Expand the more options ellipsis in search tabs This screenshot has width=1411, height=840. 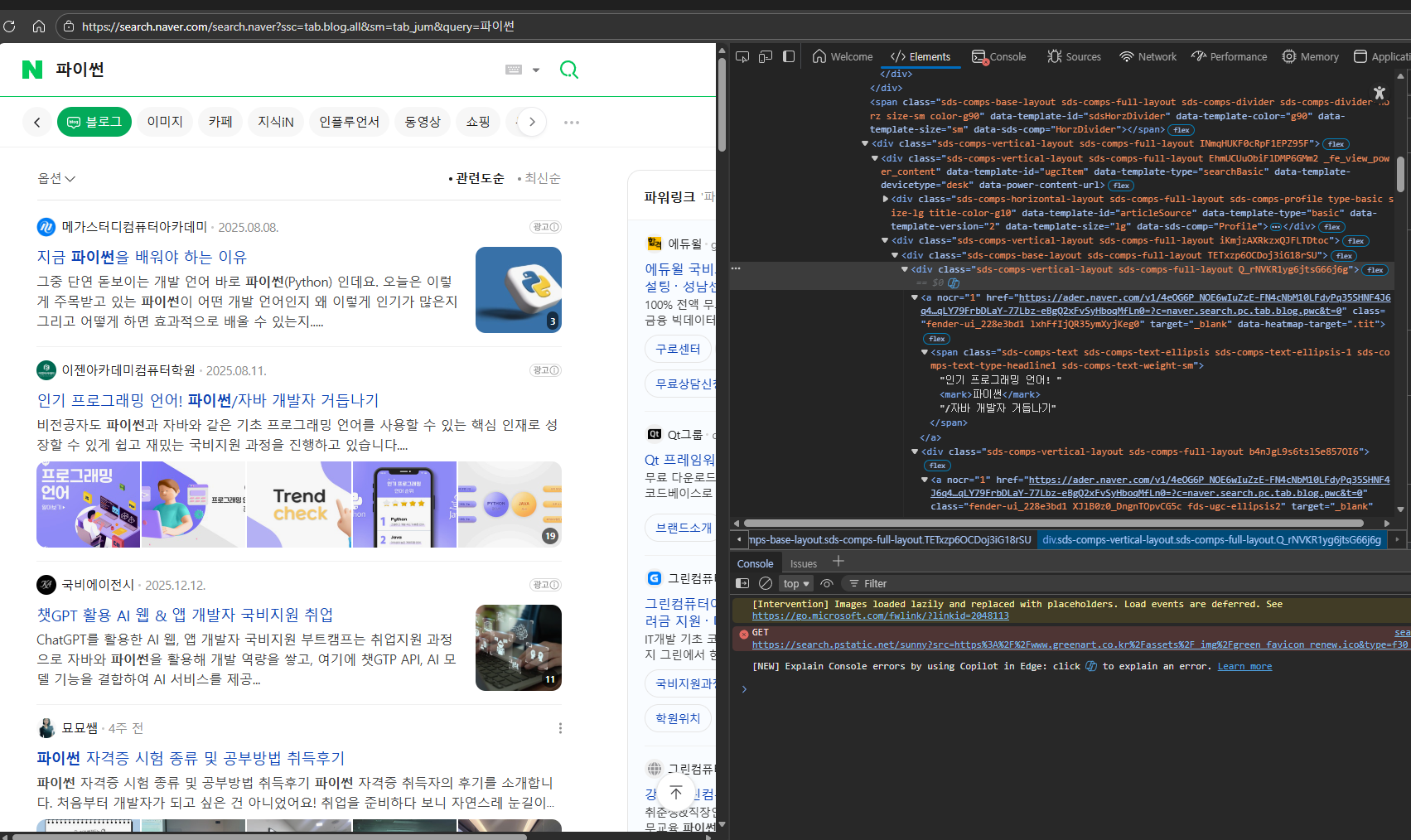(572, 123)
